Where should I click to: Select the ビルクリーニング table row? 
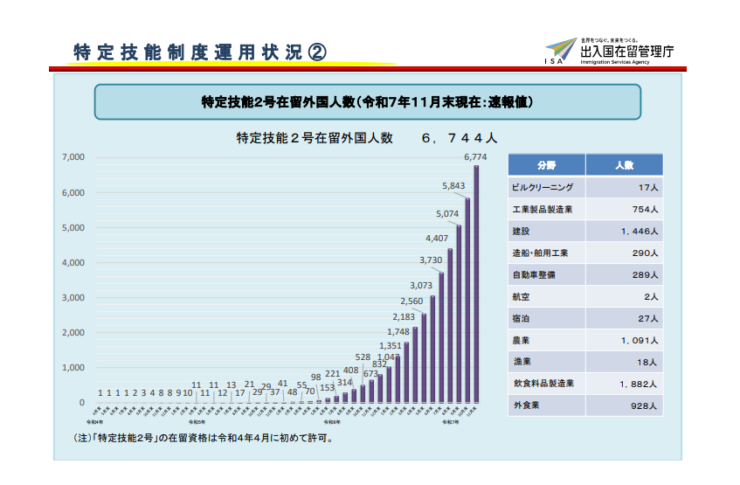[585, 187]
